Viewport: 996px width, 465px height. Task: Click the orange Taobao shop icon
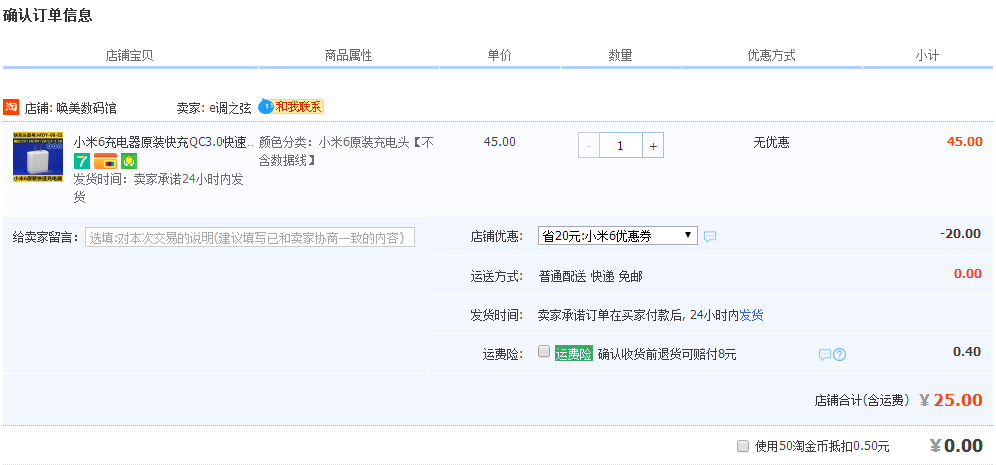(x=11, y=107)
